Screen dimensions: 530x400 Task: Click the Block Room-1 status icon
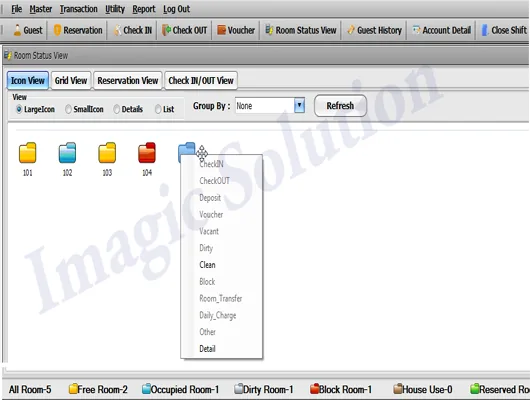314,389
